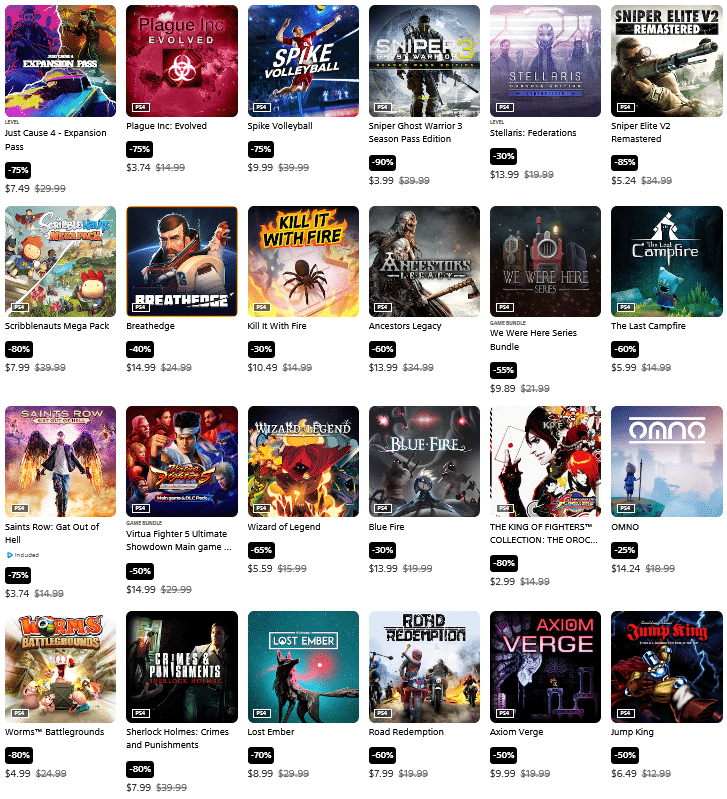The width and height of the screenshot is (727, 799).
Task: Open We Were Here Series Bundle link
Action: [533, 340]
